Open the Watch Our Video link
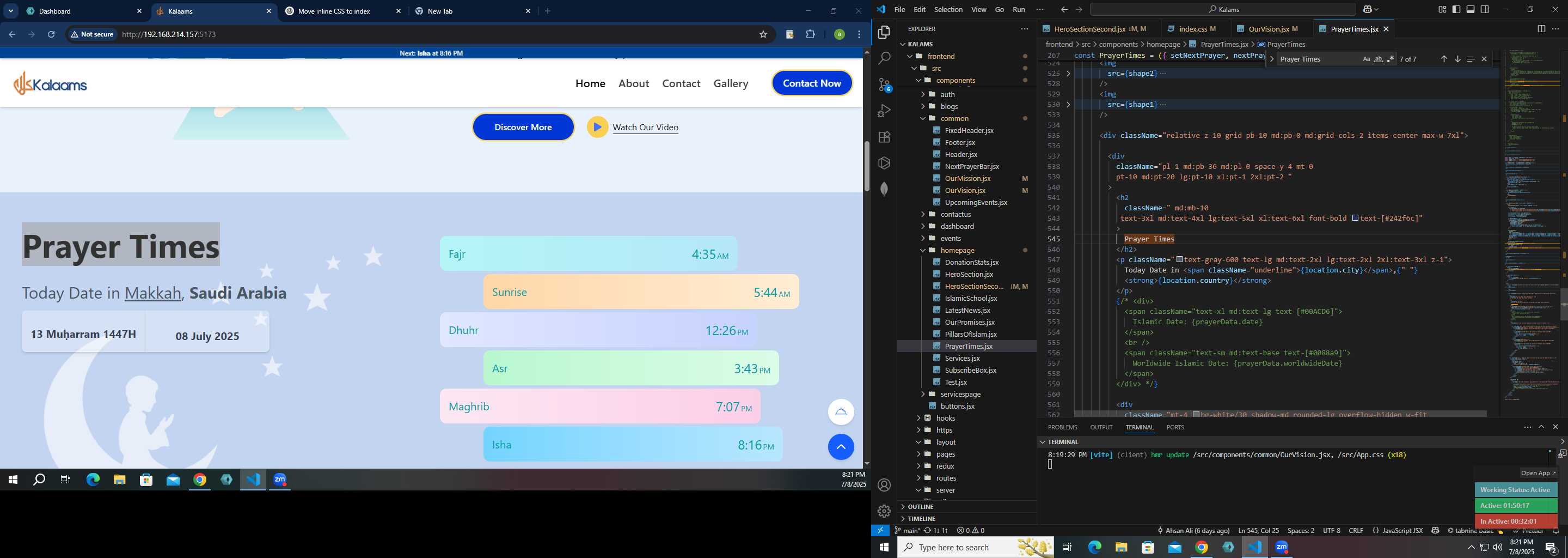 pyautogui.click(x=645, y=128)
